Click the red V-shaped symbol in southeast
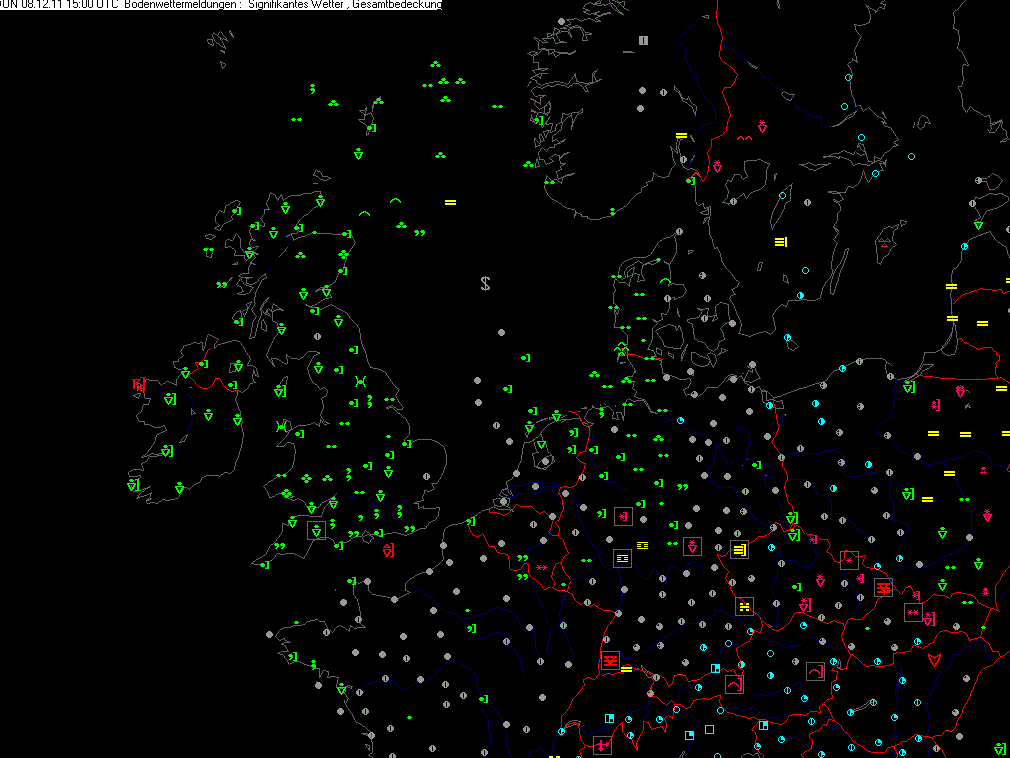This screenshot has width=1010, height=758. coord(934,659)
